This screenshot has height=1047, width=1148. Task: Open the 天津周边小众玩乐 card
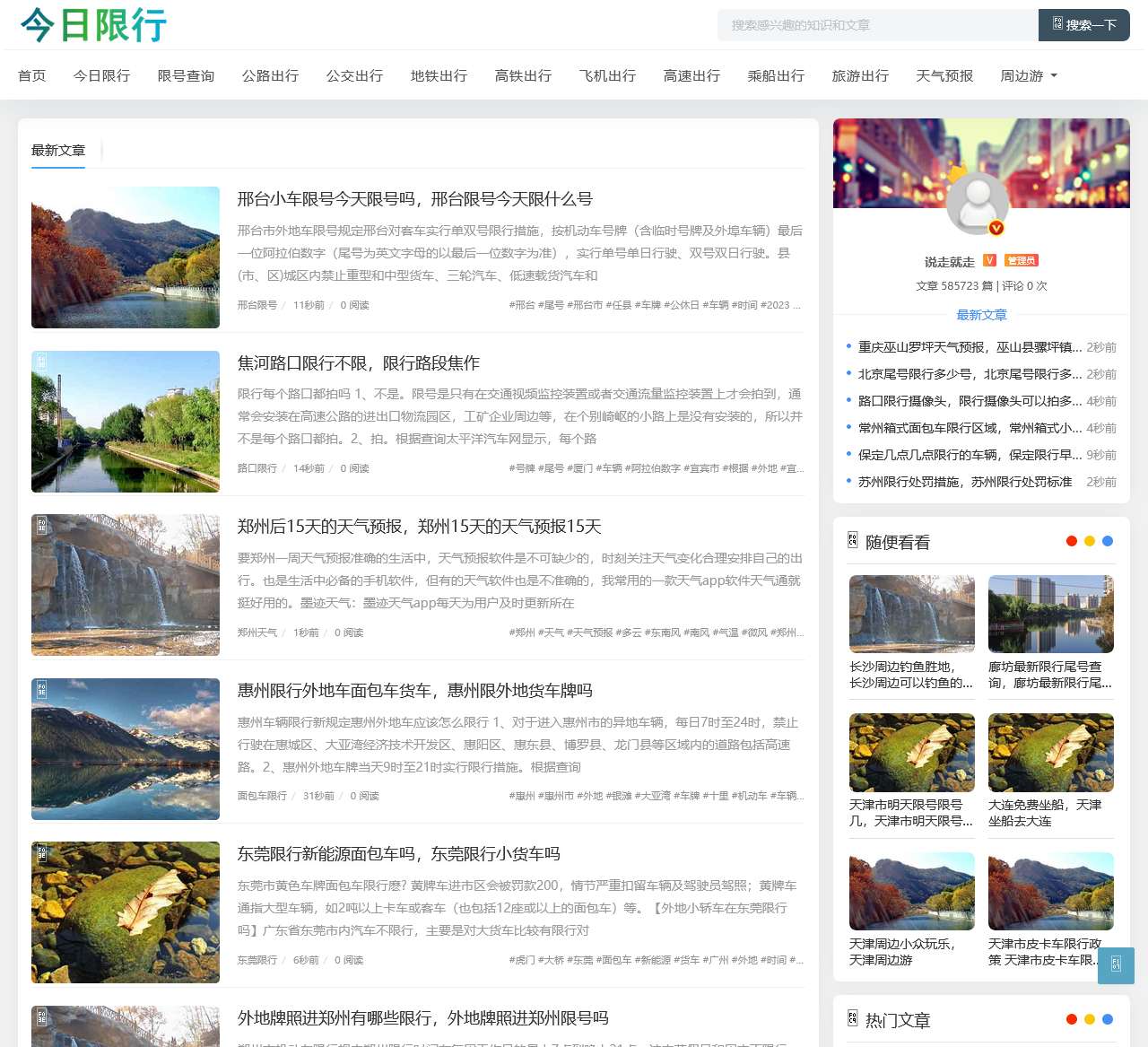[911, 911]
